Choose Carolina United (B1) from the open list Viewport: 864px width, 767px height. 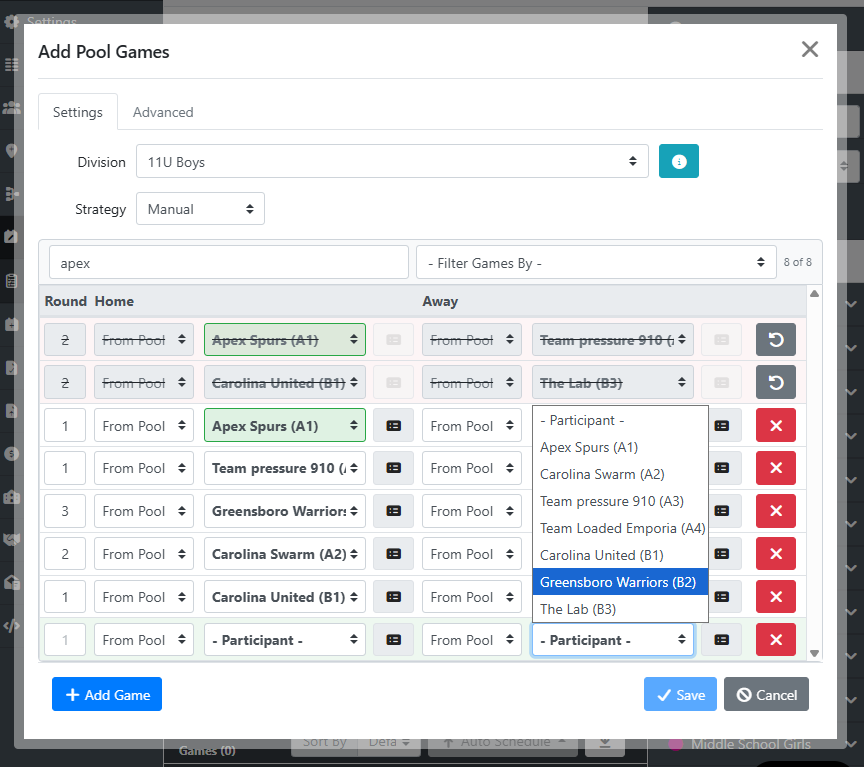pos(620,555)
